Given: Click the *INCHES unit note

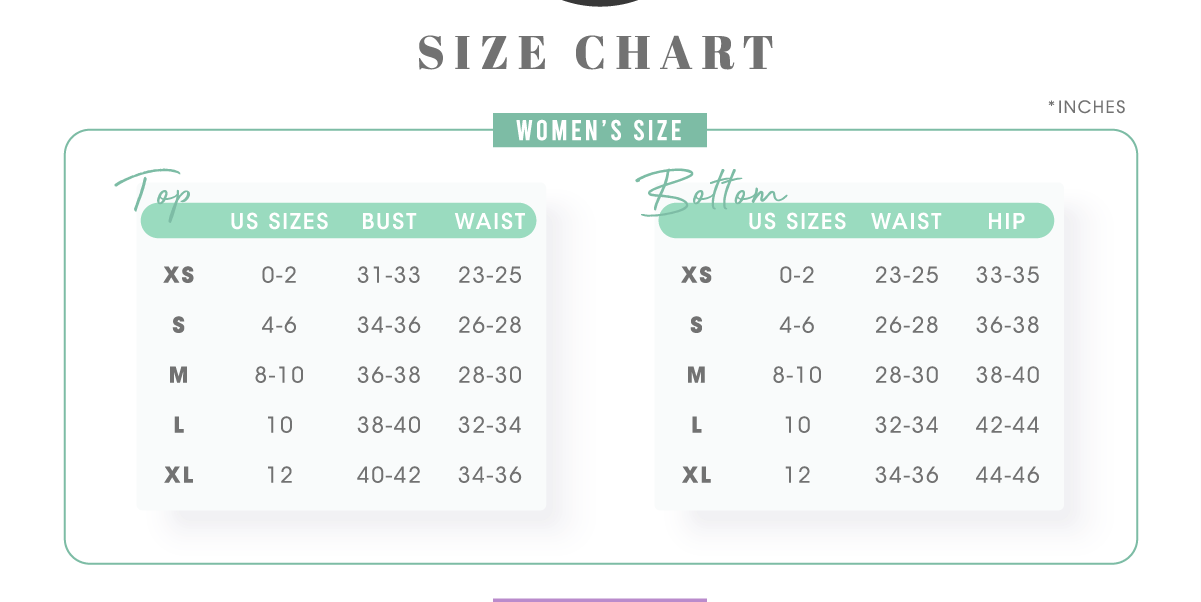Looking at the screenshot, I should point(1086,107).
